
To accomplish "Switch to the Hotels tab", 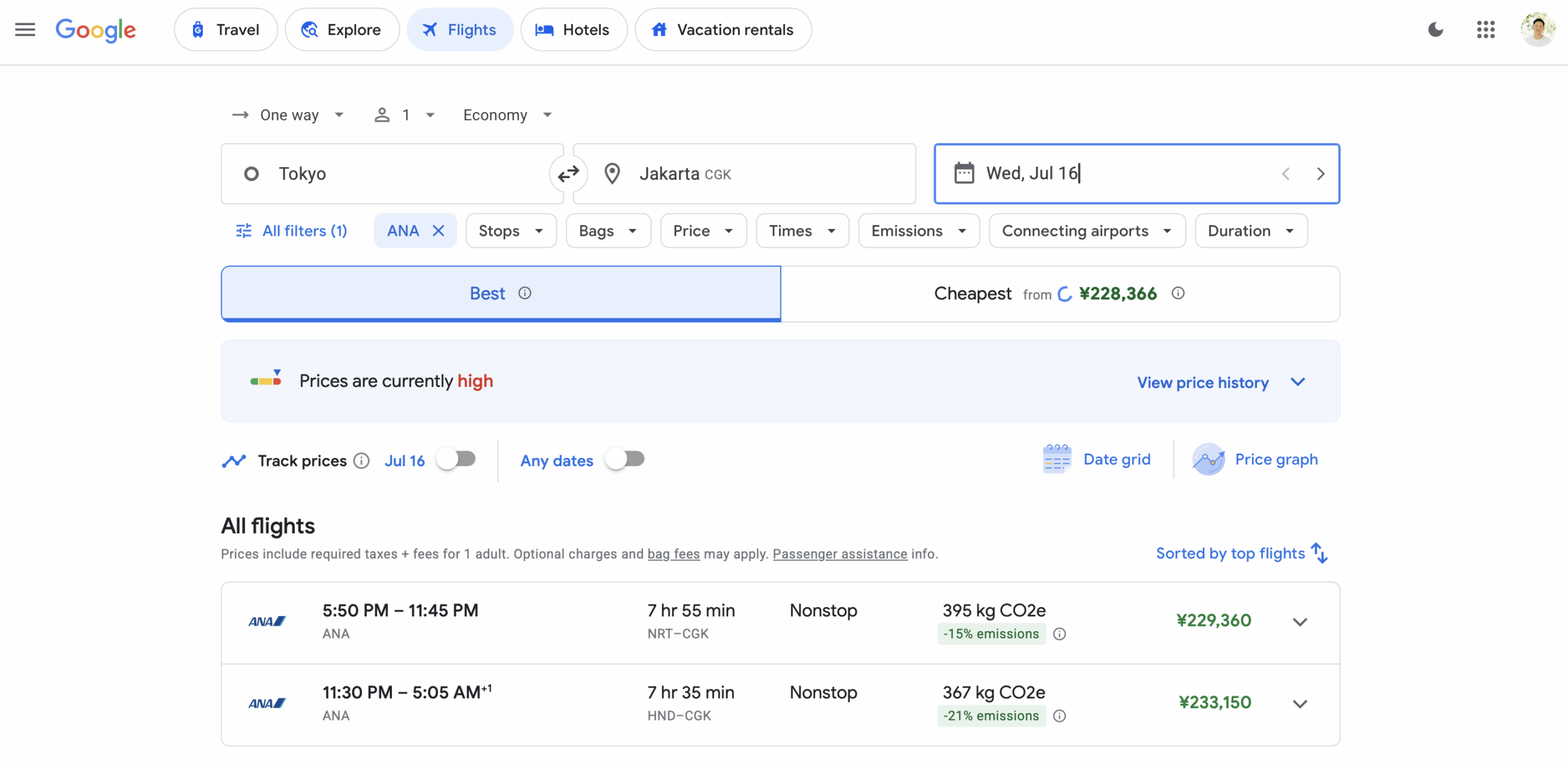I will coord(574,29).
